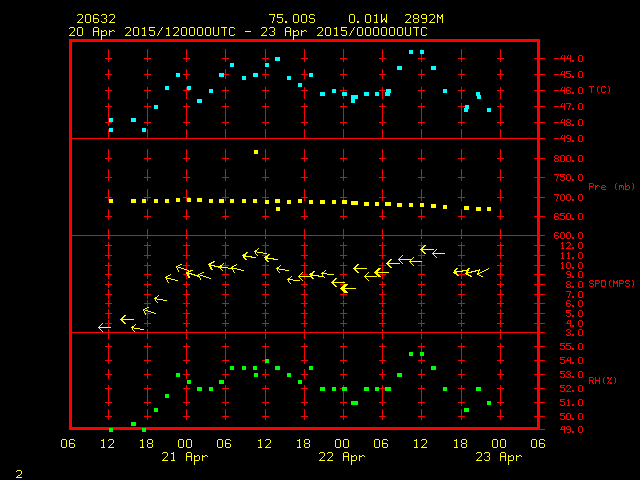Image resolution: width=640 pixels, height=480 pixels.
Task: Click the end date 23 Apr 2015/000000UTC
Action: click(x=344, y=32)
